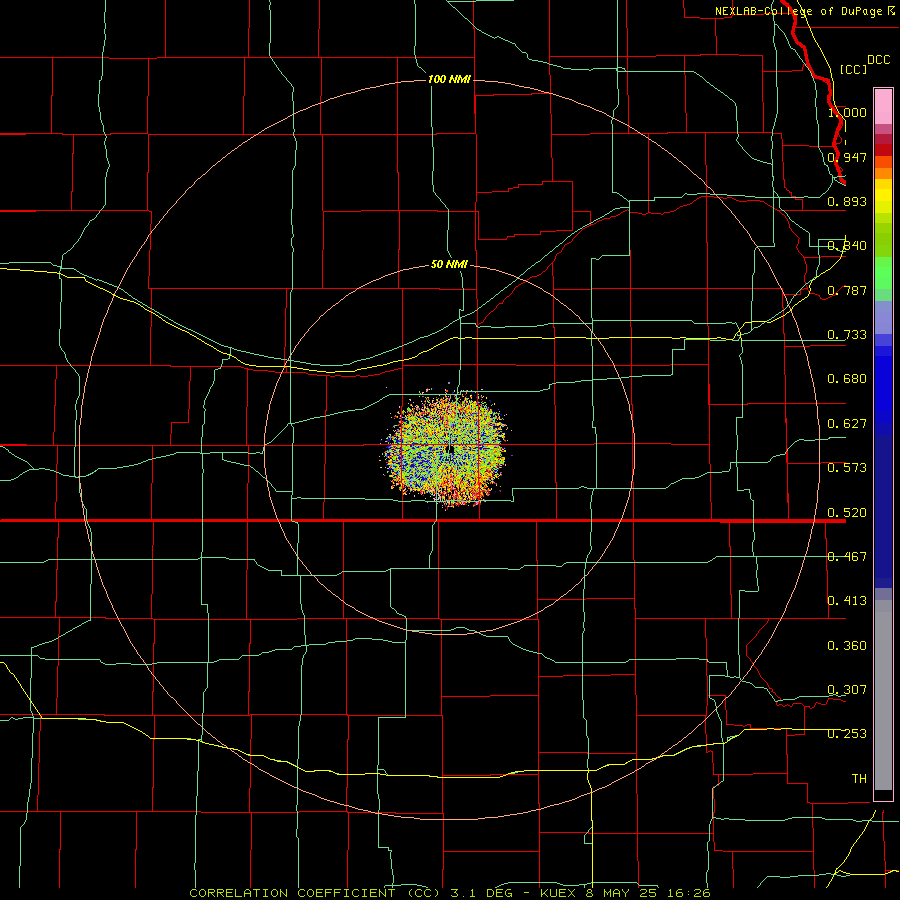
Task: Click the 0.893 legend value
Action: pyautogui.click(x=847, y=201)
